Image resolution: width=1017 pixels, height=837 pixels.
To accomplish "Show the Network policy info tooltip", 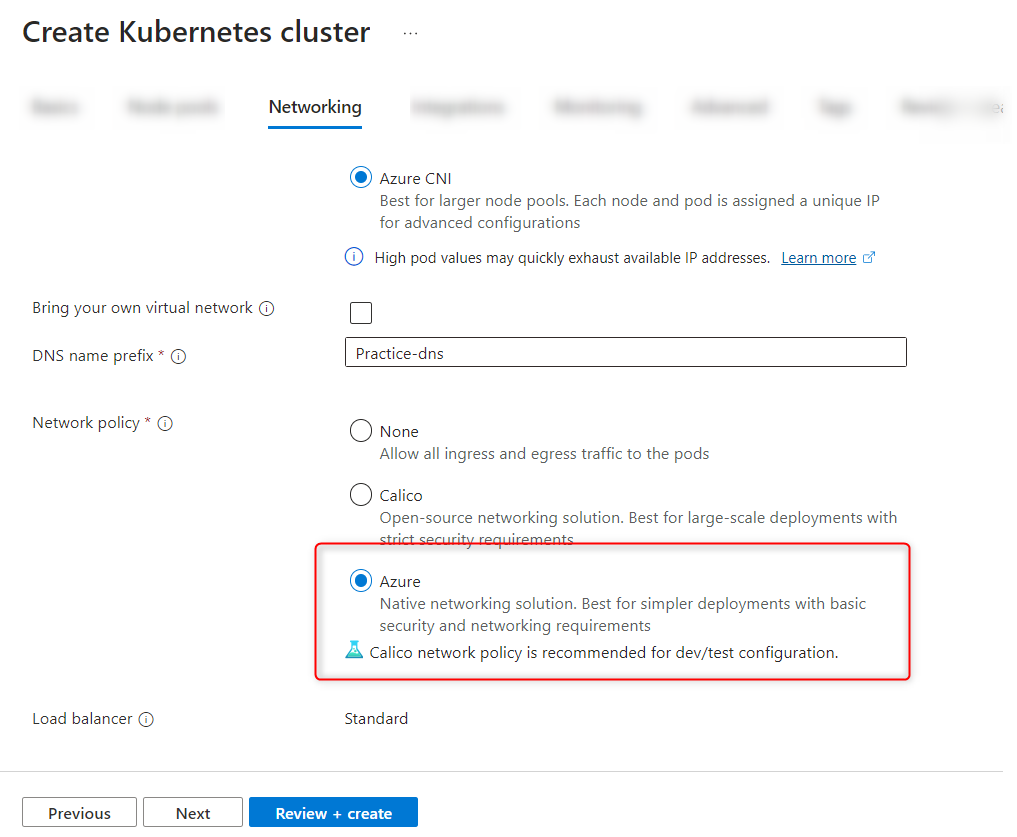I will 166,423.
